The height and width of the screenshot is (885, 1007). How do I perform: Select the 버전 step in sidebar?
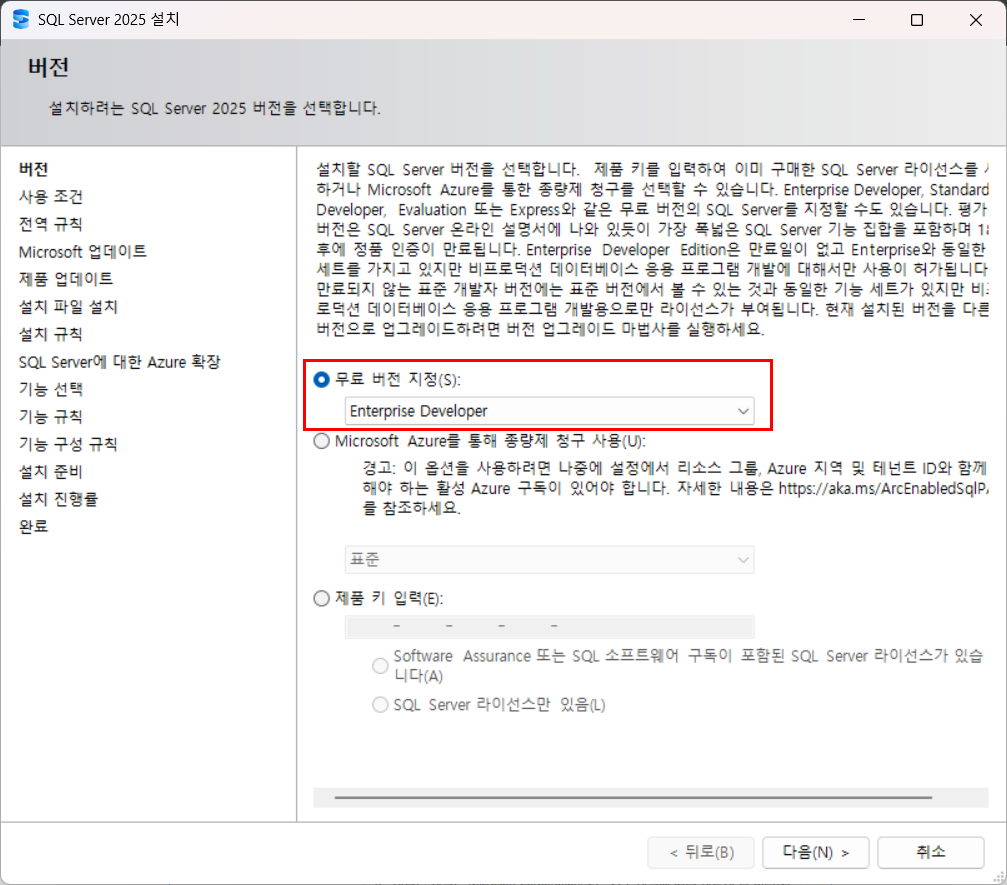pos(33,169)
